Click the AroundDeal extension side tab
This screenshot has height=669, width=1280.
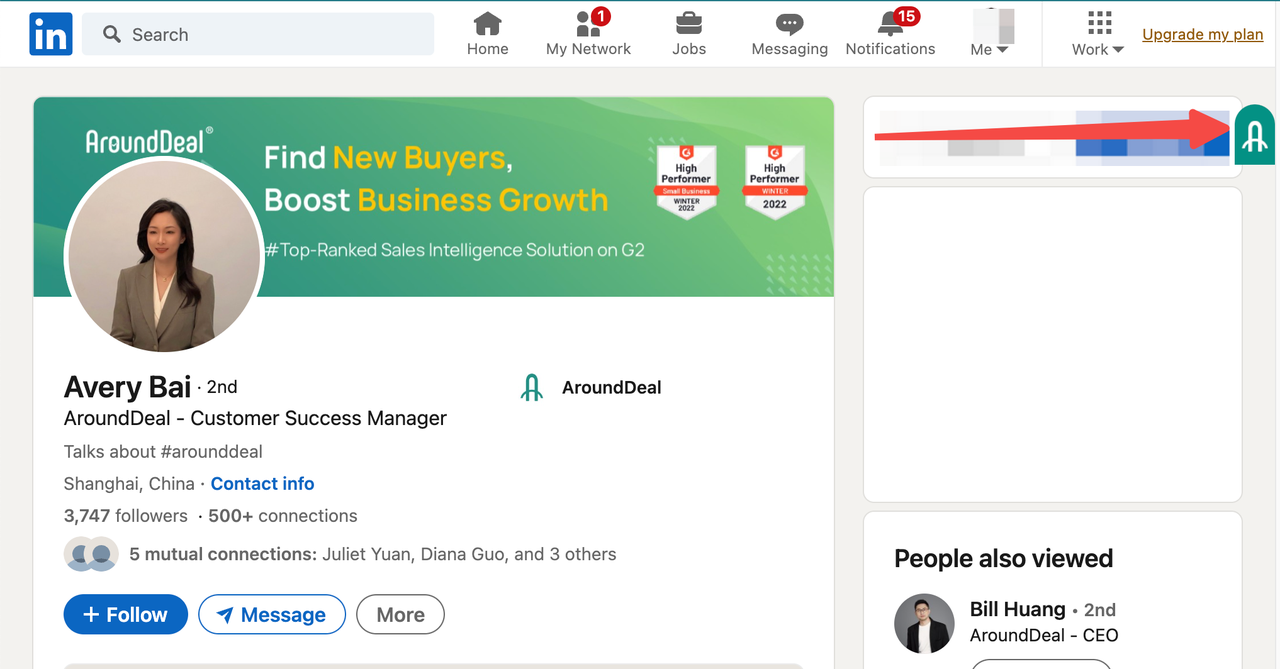pyautogui.click(x=1254, y=135)
